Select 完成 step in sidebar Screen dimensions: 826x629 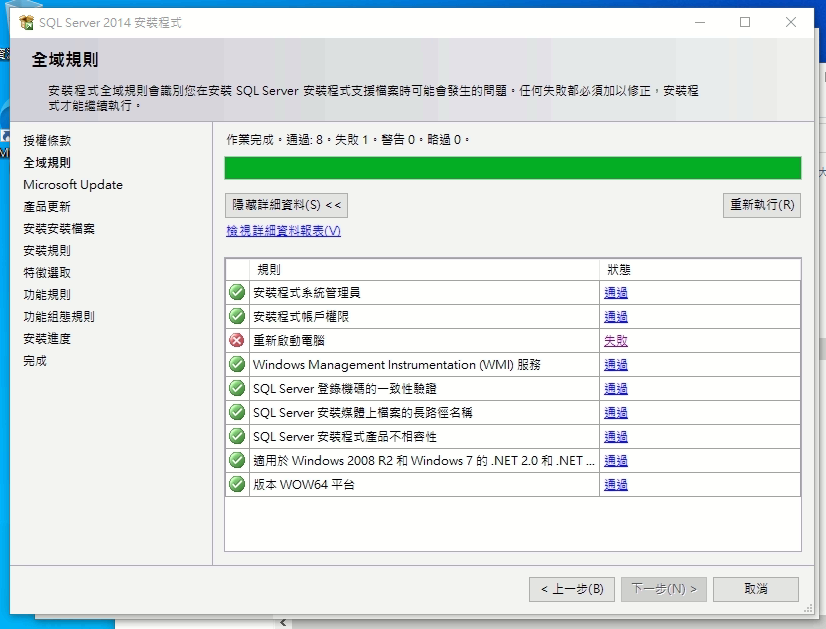coord(35,361)
